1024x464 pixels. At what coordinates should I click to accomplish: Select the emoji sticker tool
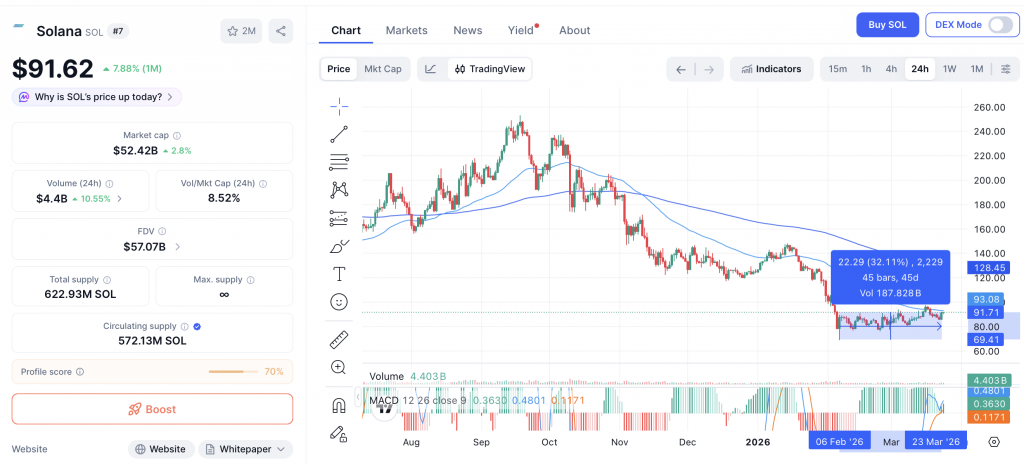pyautogui.click(x=339, y=301)
